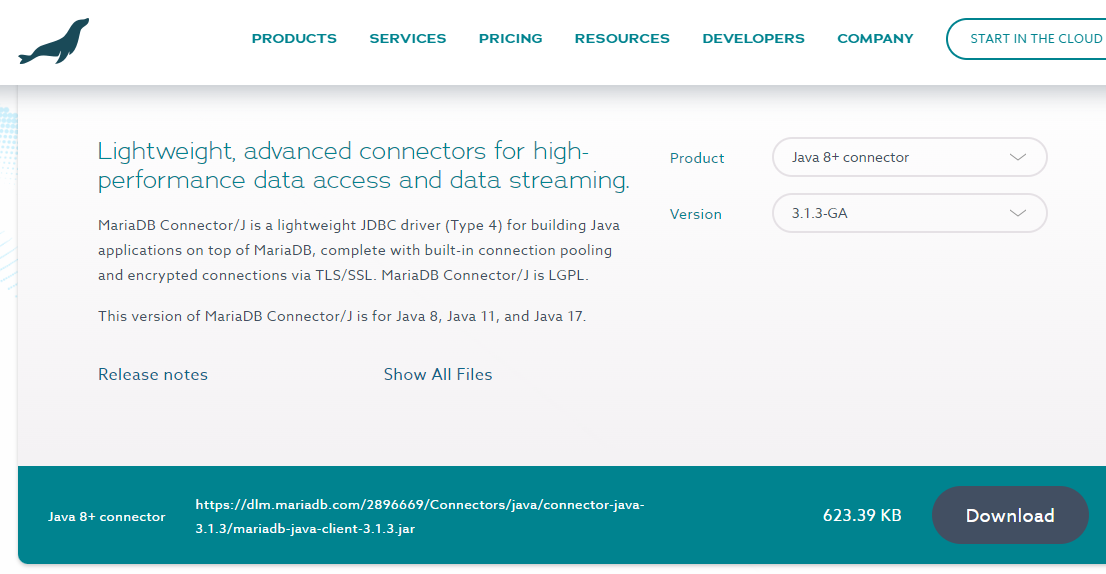The height and width of the screenshot is (574, 1106).
Task: Click the Lightweight, advanced connectors heading
Action: click(x=363, y=166)
